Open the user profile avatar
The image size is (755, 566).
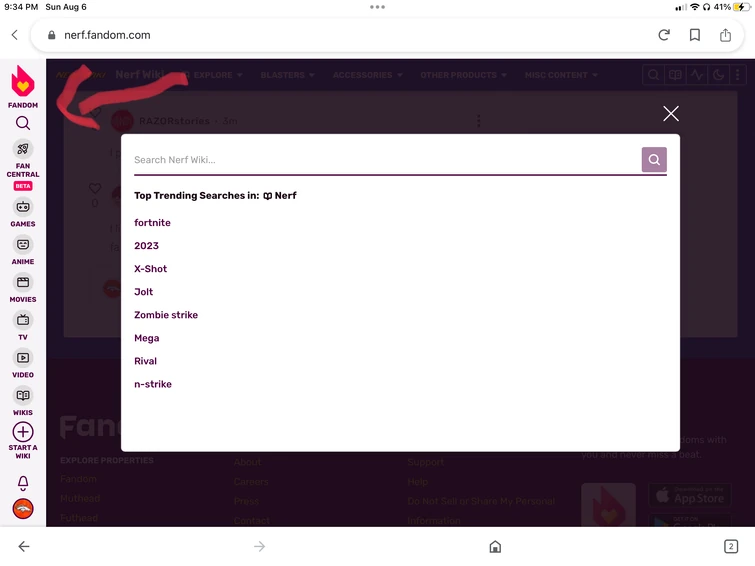click(23, 509)
